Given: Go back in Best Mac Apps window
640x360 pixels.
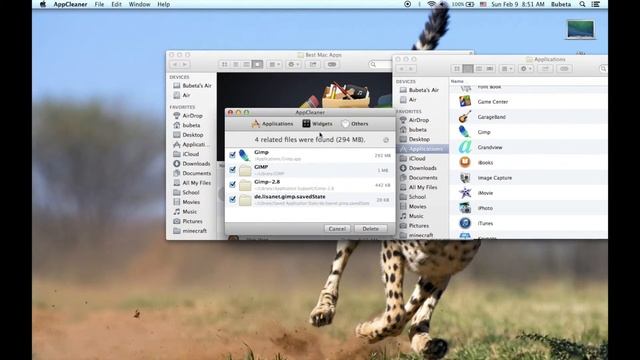Looking at the screenshot, I should (x=175, y=64).
